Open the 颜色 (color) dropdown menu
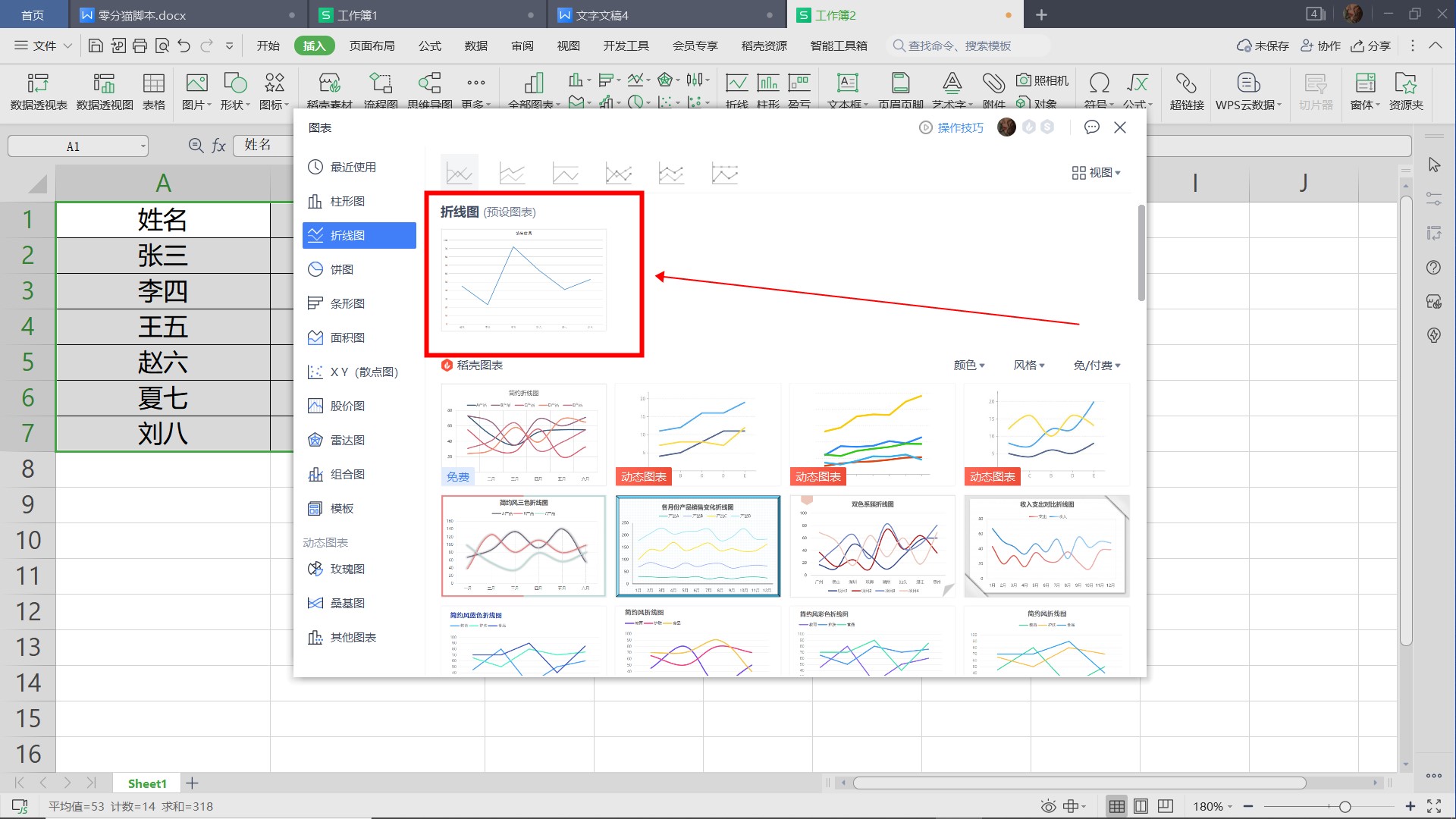 [x=968, y=365]
